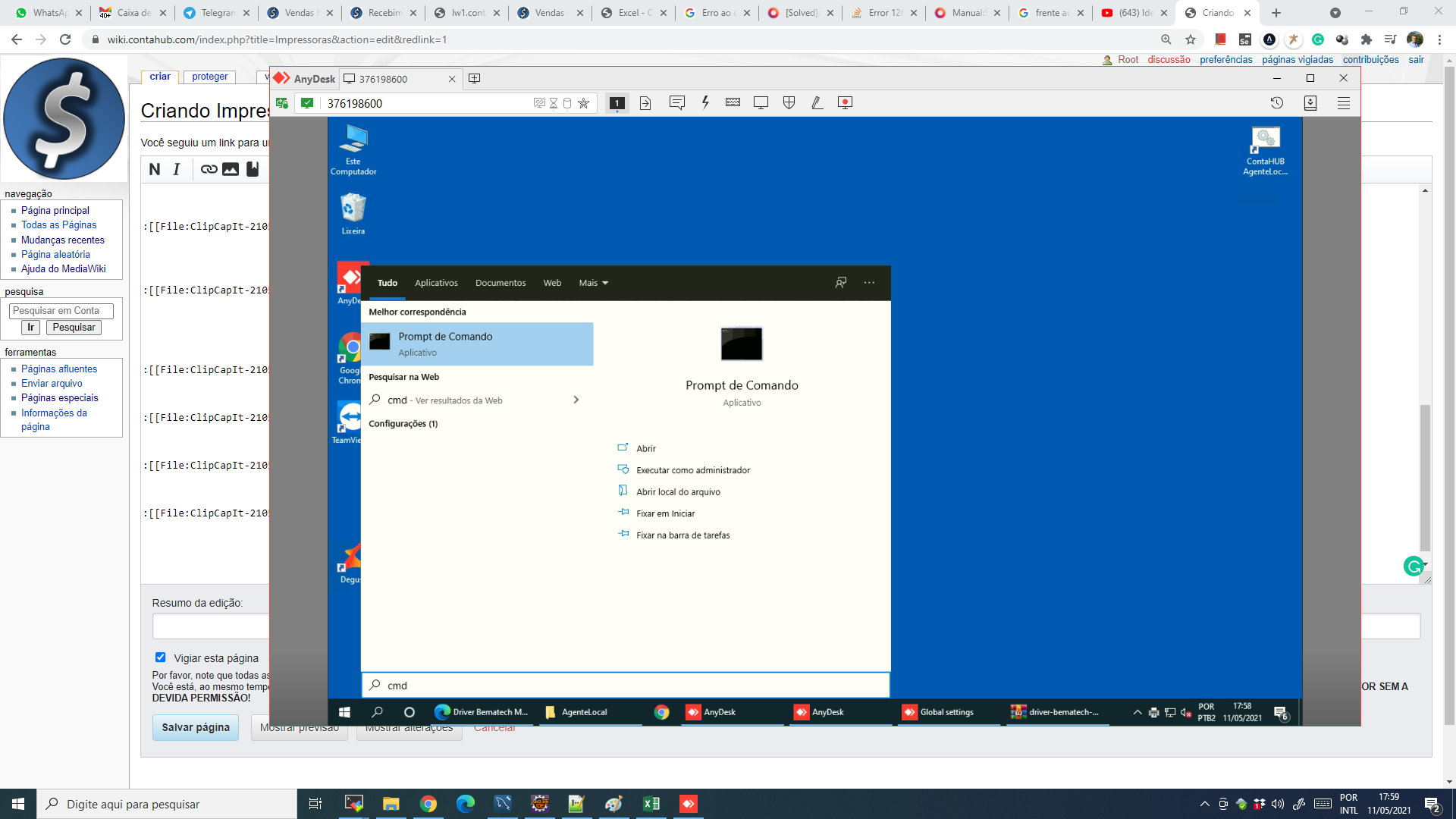
Task: Select 'Documentos' search filter tab
Action: [500, 283]
